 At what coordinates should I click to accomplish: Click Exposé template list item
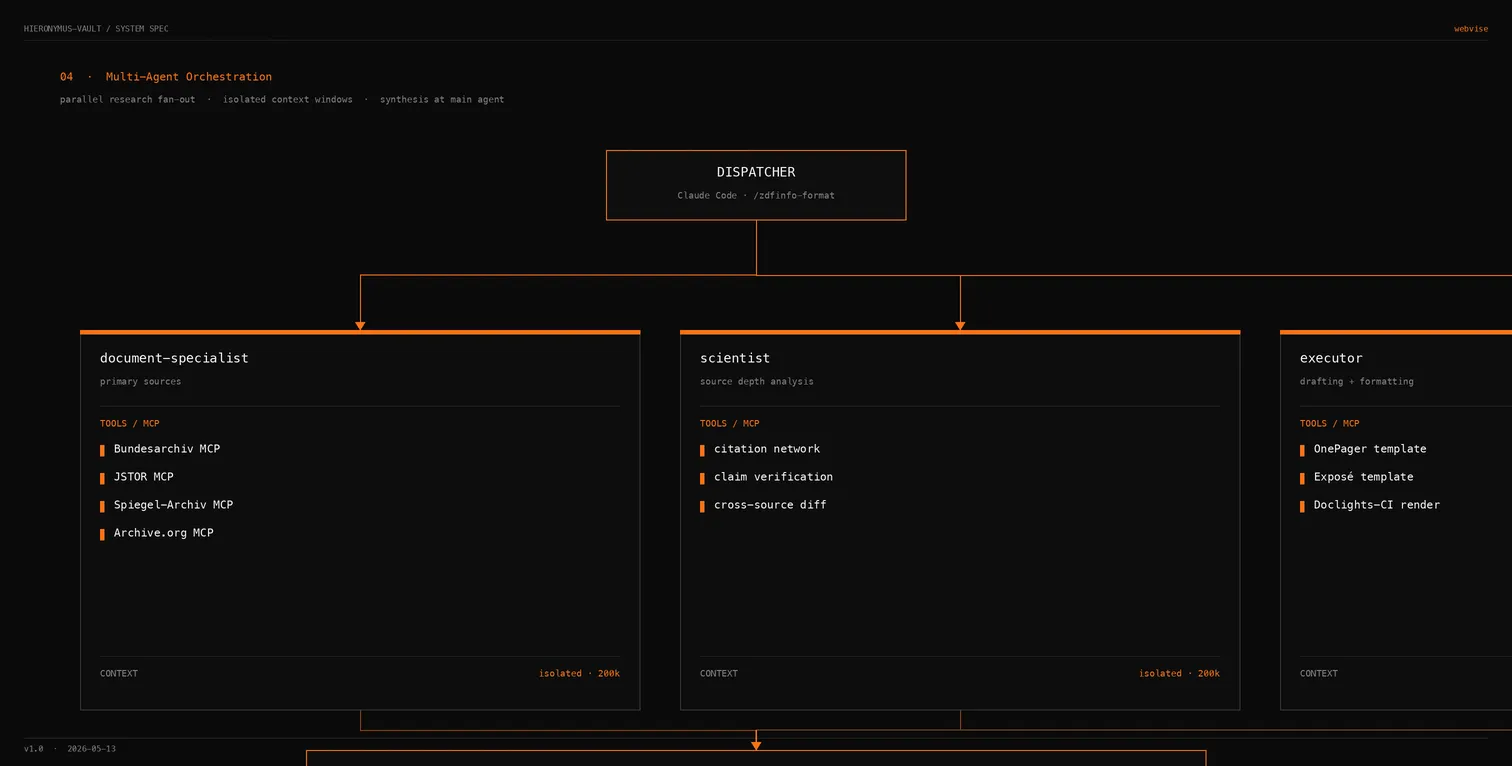pyautogui.click(x=1364, y=477)
